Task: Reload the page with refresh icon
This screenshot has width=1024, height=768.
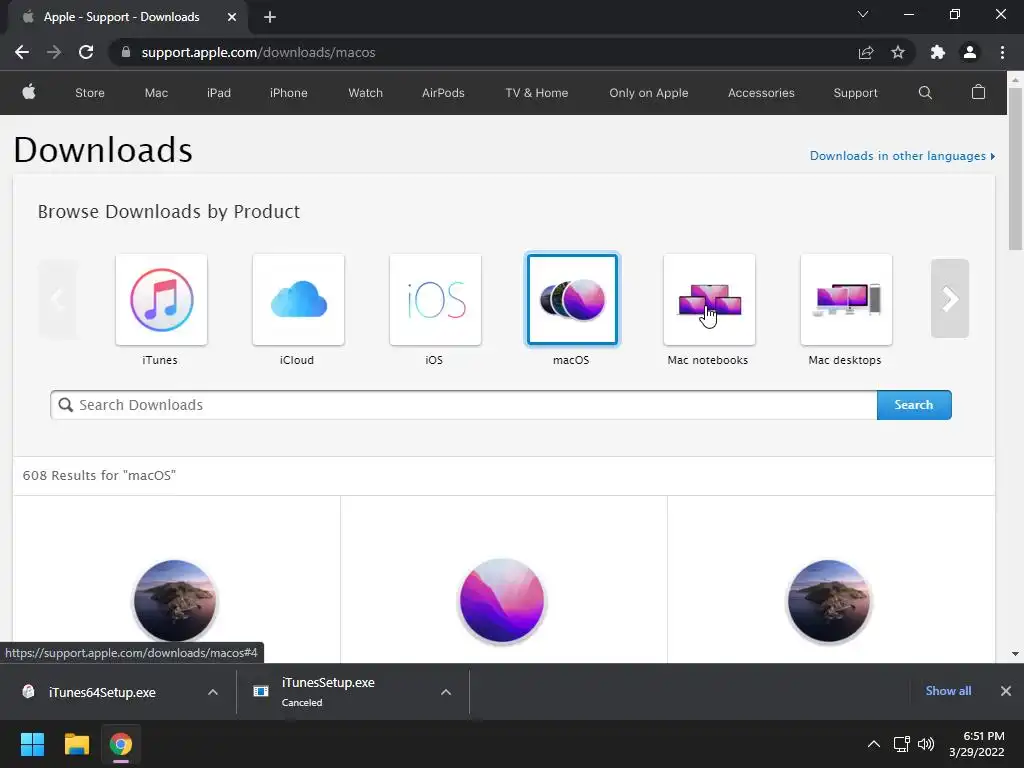Action: pos(86,52)
